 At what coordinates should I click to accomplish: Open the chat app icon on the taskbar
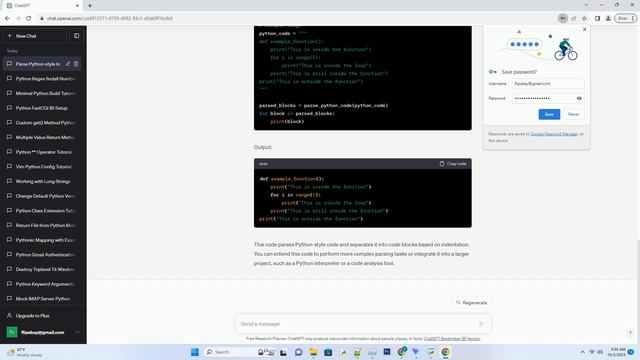click(298, 352)
